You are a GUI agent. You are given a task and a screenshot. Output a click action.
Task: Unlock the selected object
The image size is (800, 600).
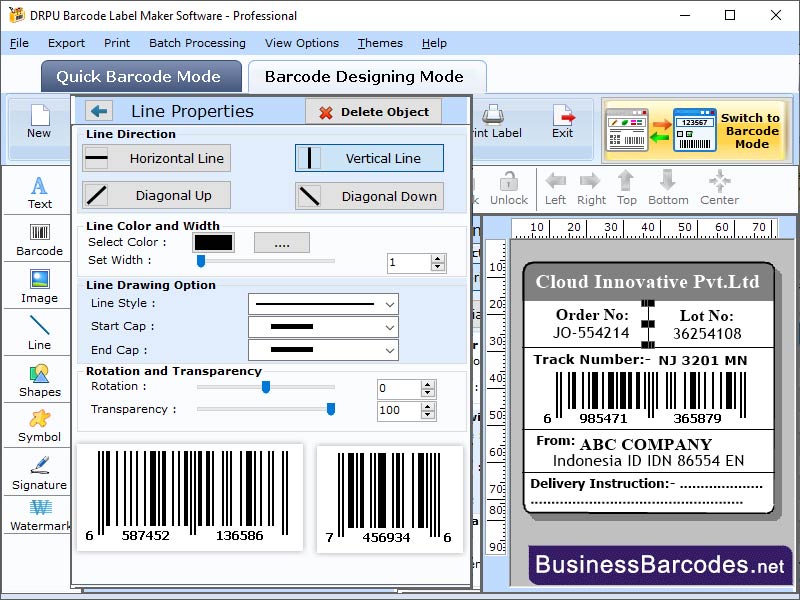coord(509,188)
